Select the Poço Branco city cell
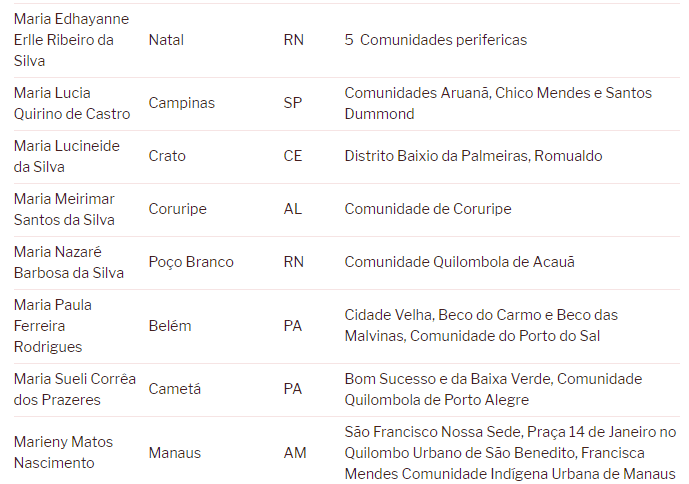This screenshot has width=689, height=484. 191,262
